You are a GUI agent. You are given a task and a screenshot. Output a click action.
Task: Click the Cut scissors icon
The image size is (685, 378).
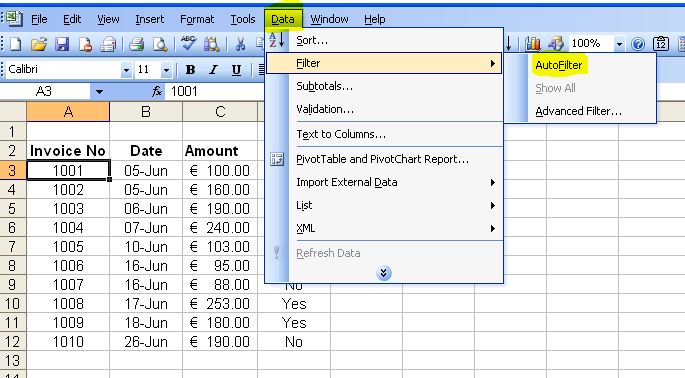click(x=240, y=44)
